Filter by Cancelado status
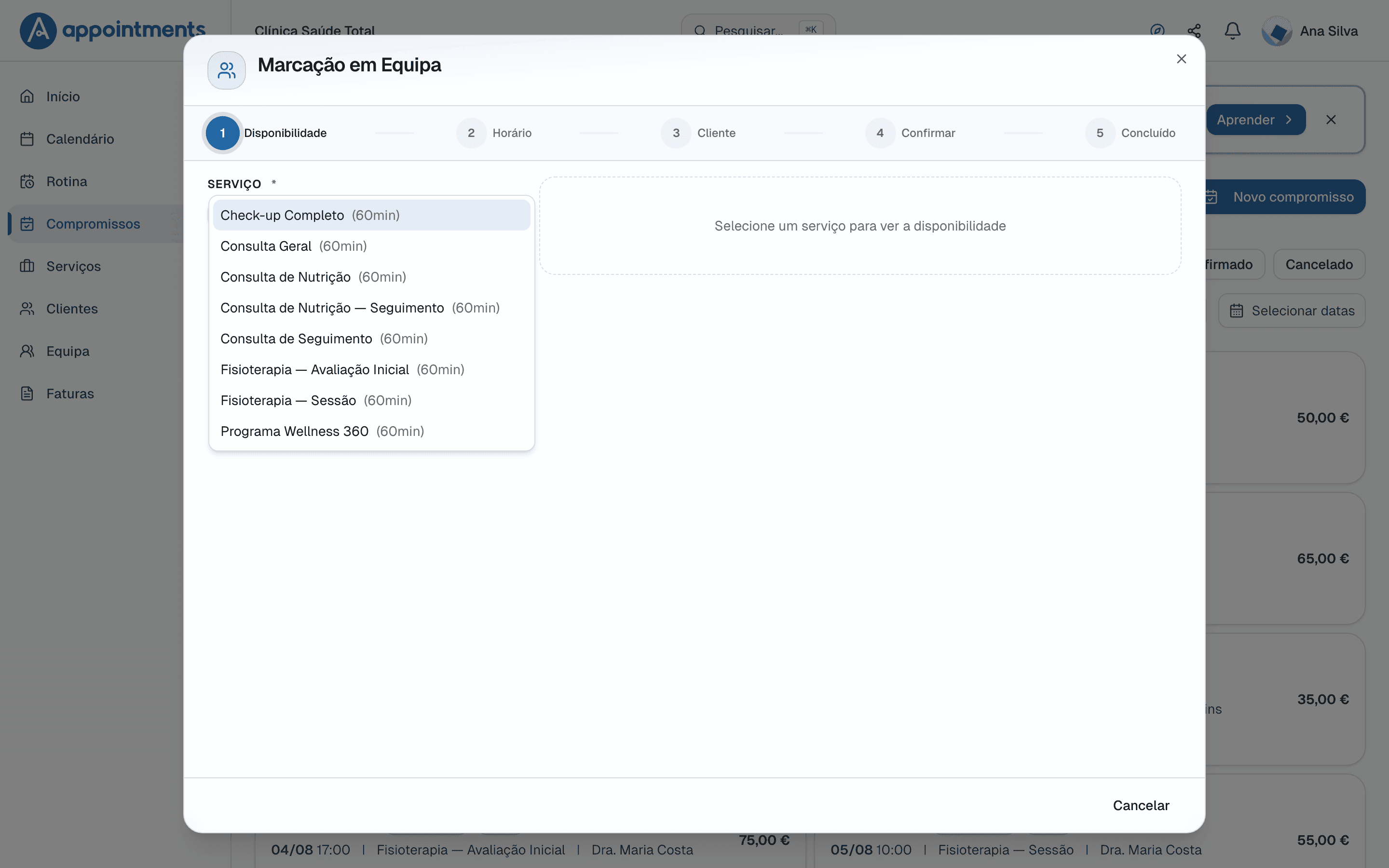The width and height of the screenshot is (1389, 868). coord(1319,265)
